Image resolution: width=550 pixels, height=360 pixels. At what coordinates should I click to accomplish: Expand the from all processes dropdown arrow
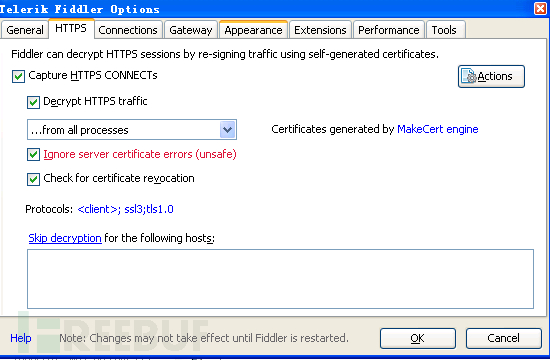[x=227, y=130]
